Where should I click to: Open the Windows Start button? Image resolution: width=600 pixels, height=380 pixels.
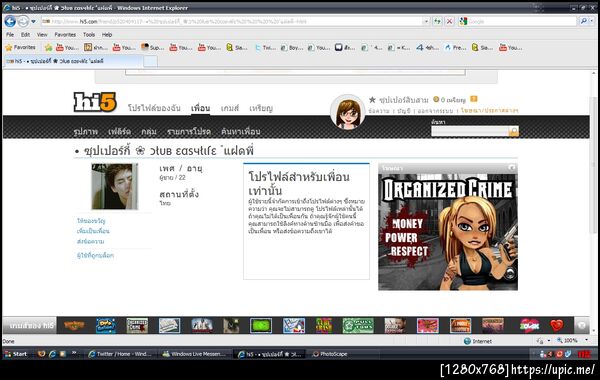(x=16, y=354)
